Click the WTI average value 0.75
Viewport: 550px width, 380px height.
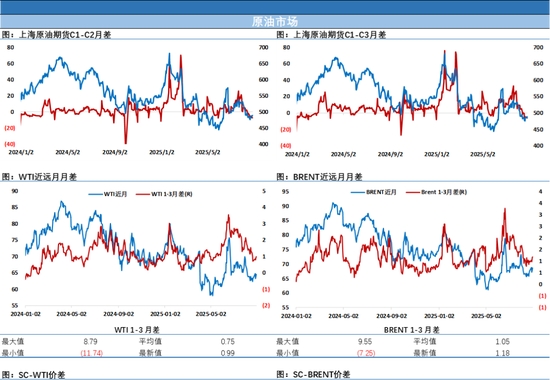(x=228, y=341)
